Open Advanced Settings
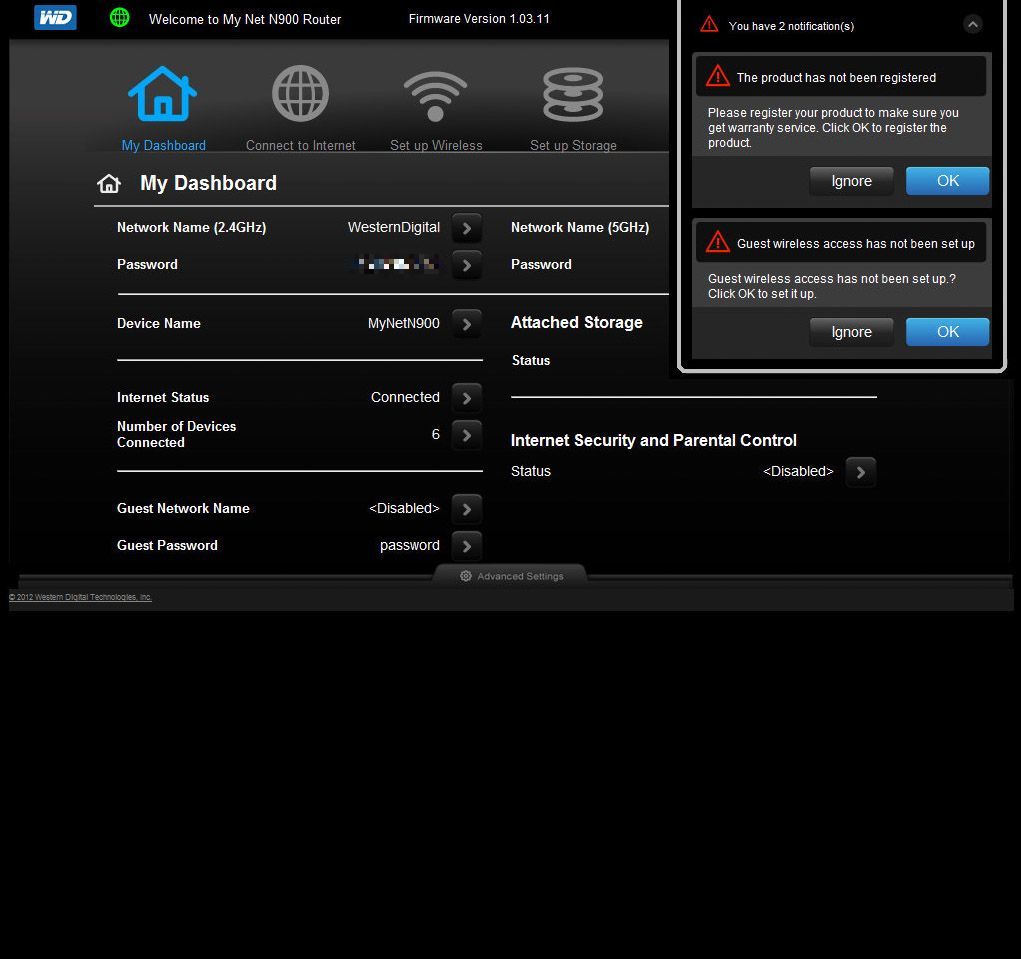The height and width of the screenshot is (959, 1021). (x=511, y=576)
